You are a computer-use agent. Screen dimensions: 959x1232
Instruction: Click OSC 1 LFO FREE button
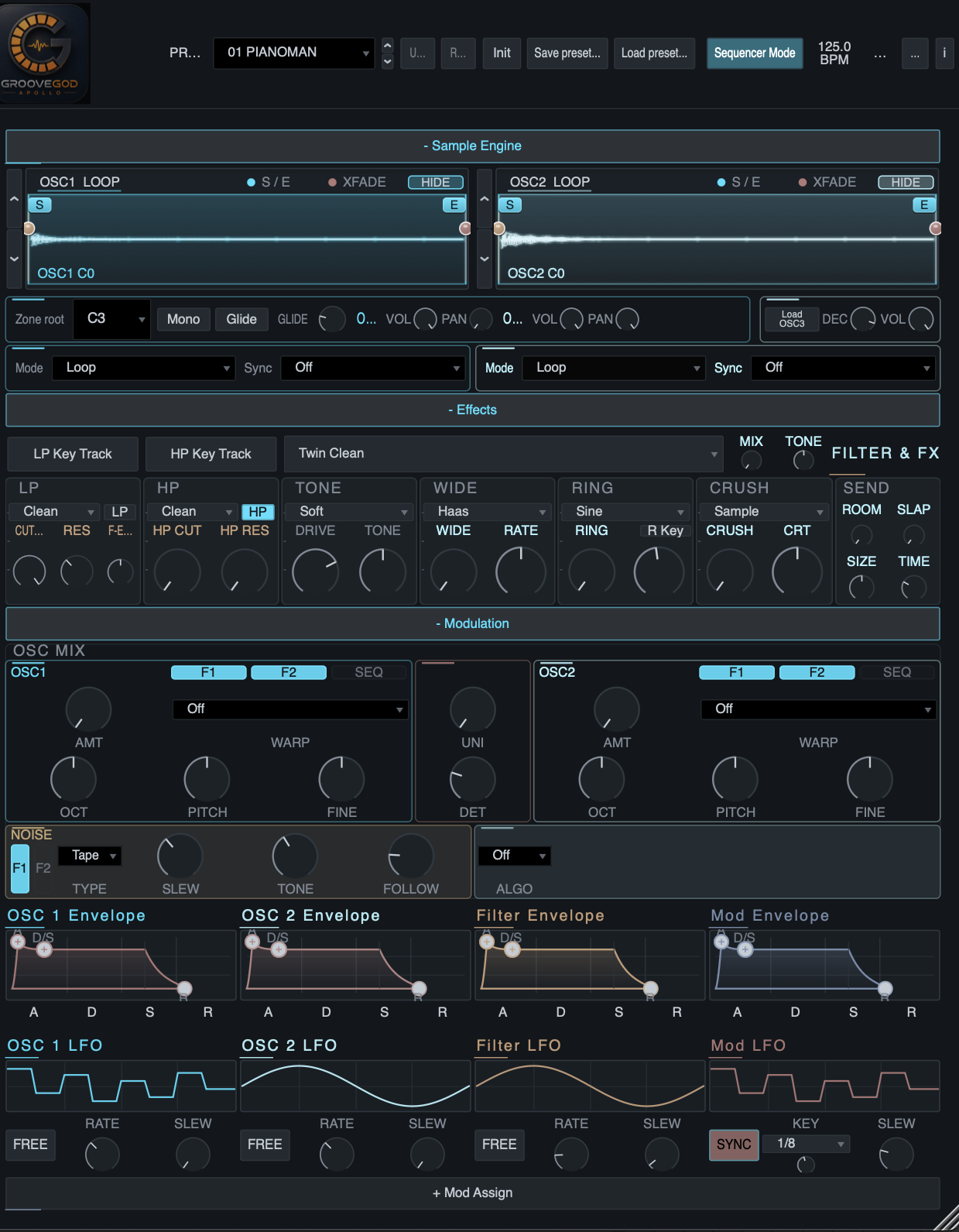(x=30, y=1144)
